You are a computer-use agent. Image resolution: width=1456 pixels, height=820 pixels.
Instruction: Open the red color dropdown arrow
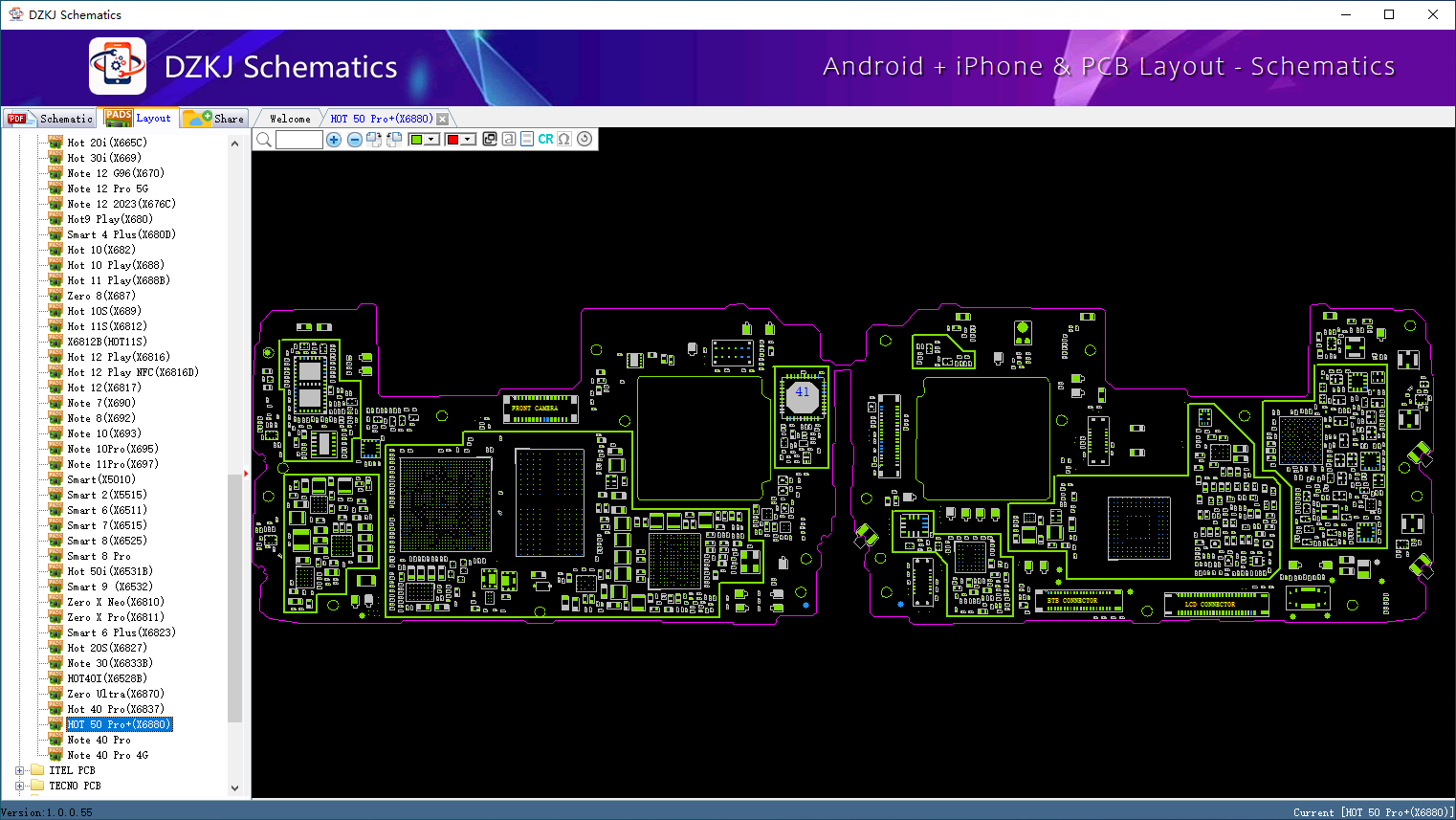point(468,140)
